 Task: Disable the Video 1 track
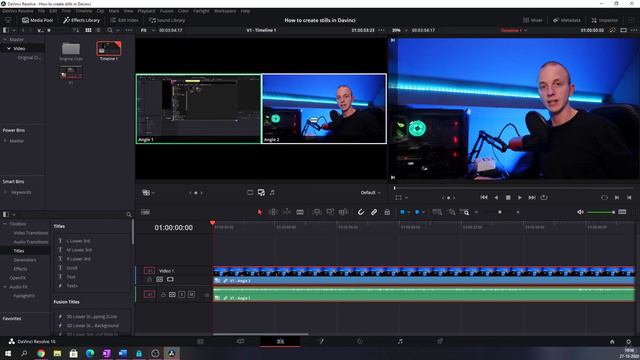tap(170, 280)
